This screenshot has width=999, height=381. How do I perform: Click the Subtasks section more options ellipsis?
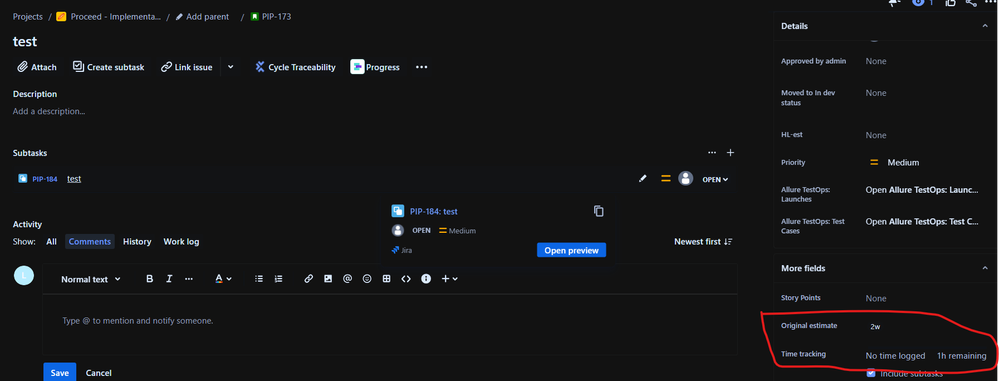tap(712, 153)
